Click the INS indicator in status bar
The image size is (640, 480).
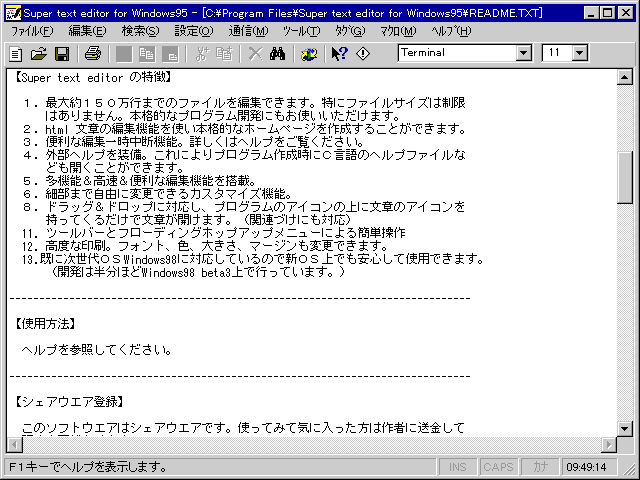[x=458, y=467]
